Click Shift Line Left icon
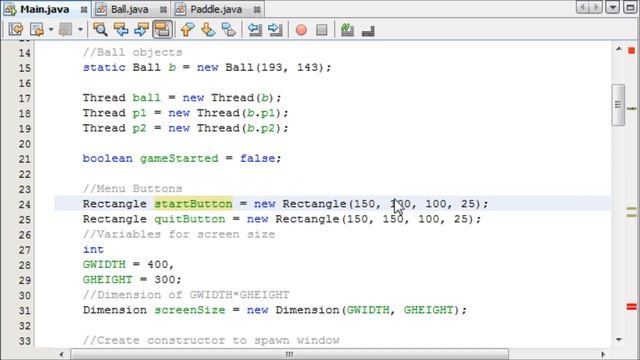This screenshot has height=360, width=640. [255, 29]
